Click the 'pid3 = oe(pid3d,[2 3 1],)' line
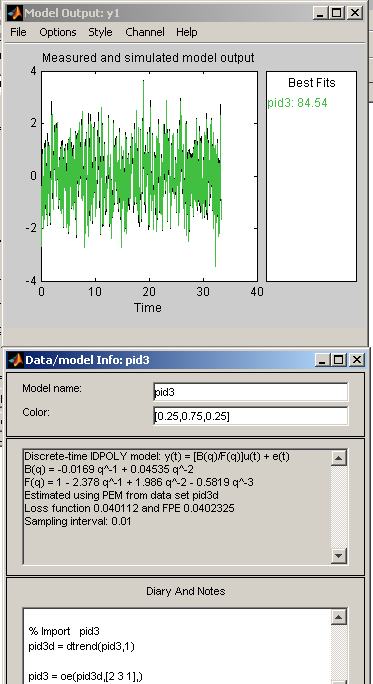The height and width of the screenshot is (684, 373). [x=86, y=677]
